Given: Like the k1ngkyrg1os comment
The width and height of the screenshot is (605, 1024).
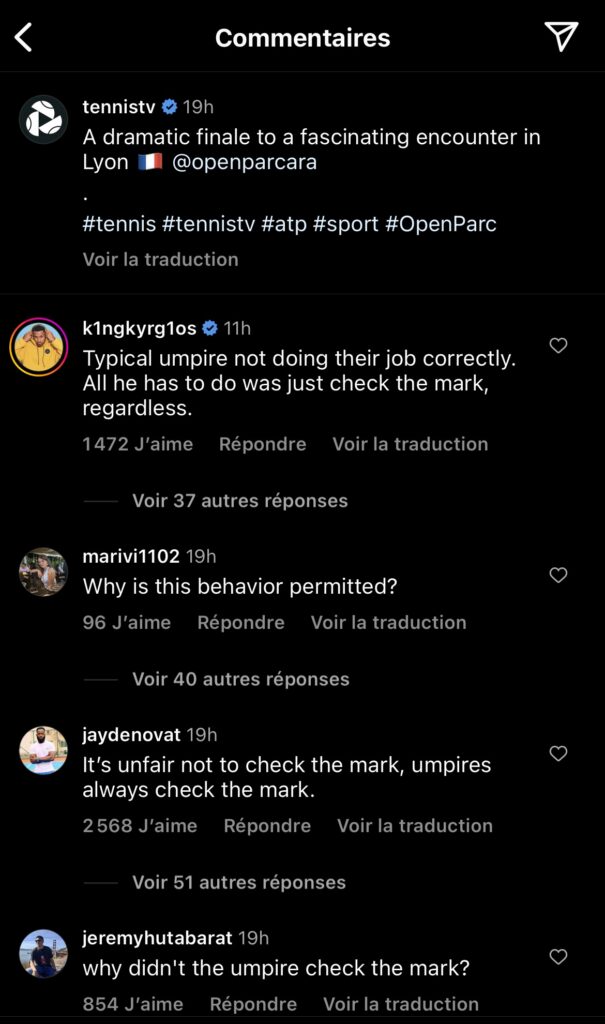Looking at the screenshot, I should [x=559, y=346].
